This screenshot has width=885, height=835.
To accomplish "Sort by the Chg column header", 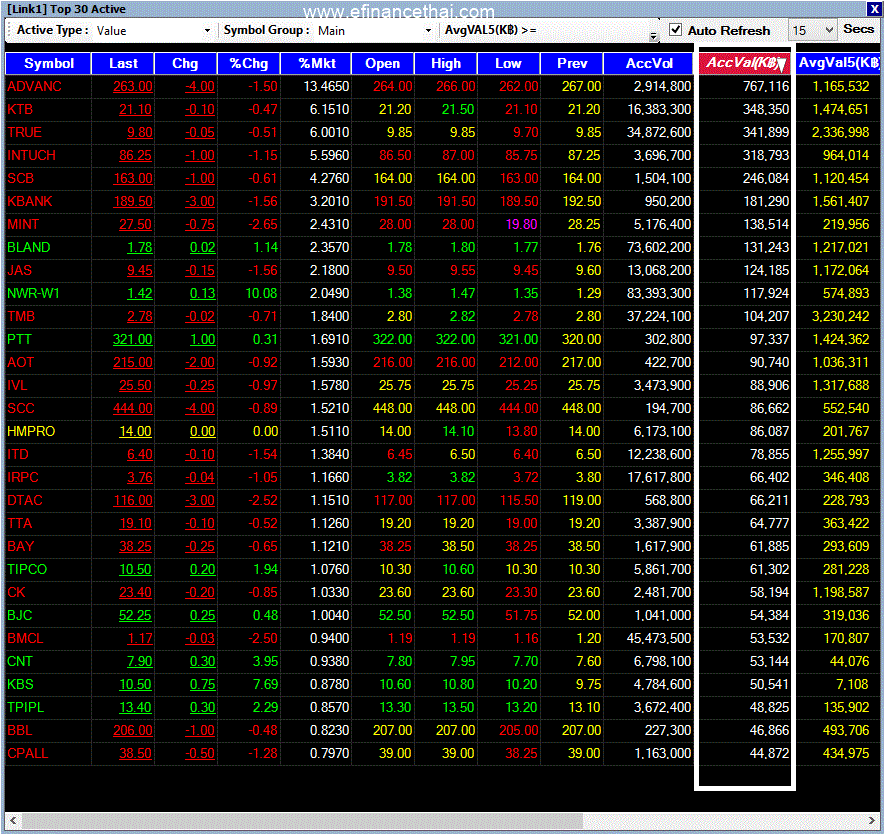I will tap(185, 63).
